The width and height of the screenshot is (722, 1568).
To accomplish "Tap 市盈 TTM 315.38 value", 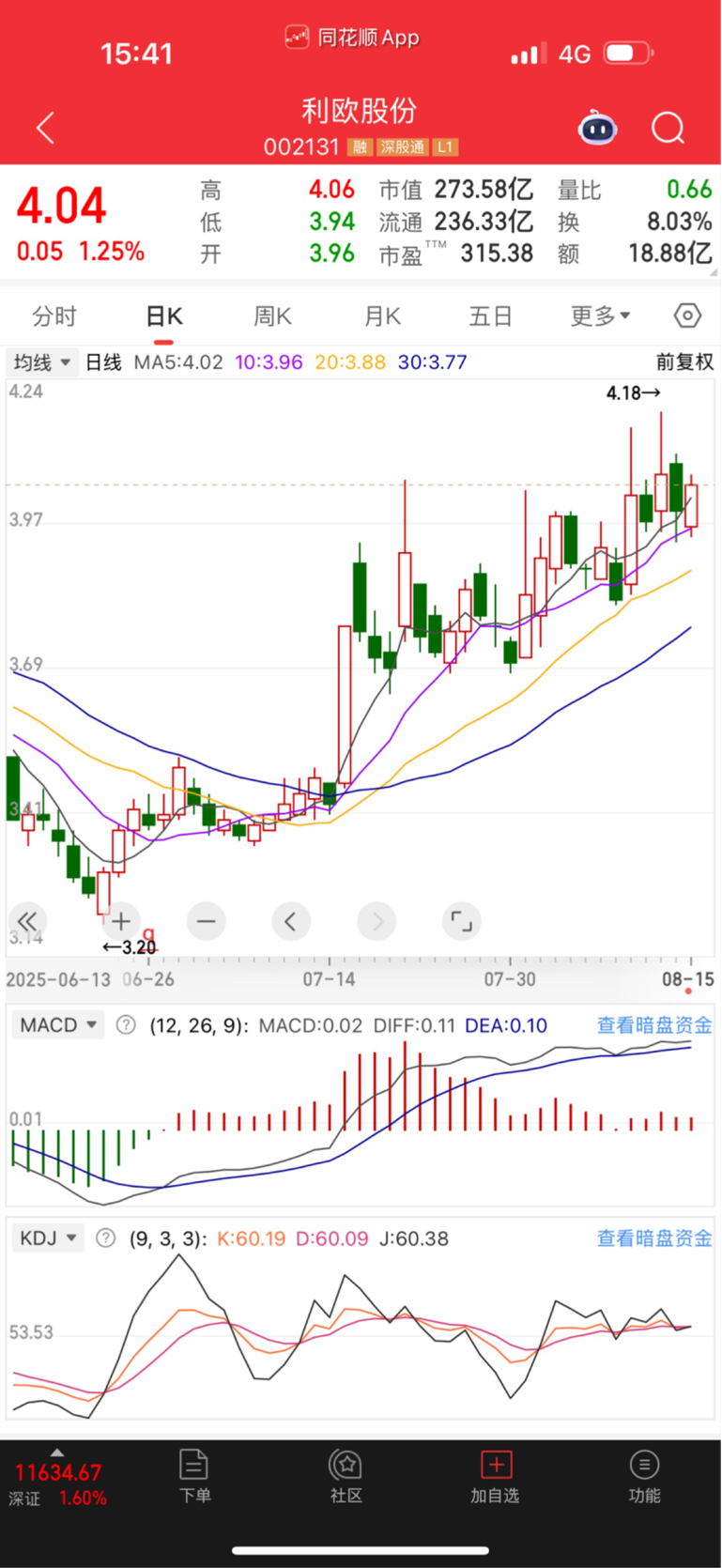I will [x=497, y=254].
